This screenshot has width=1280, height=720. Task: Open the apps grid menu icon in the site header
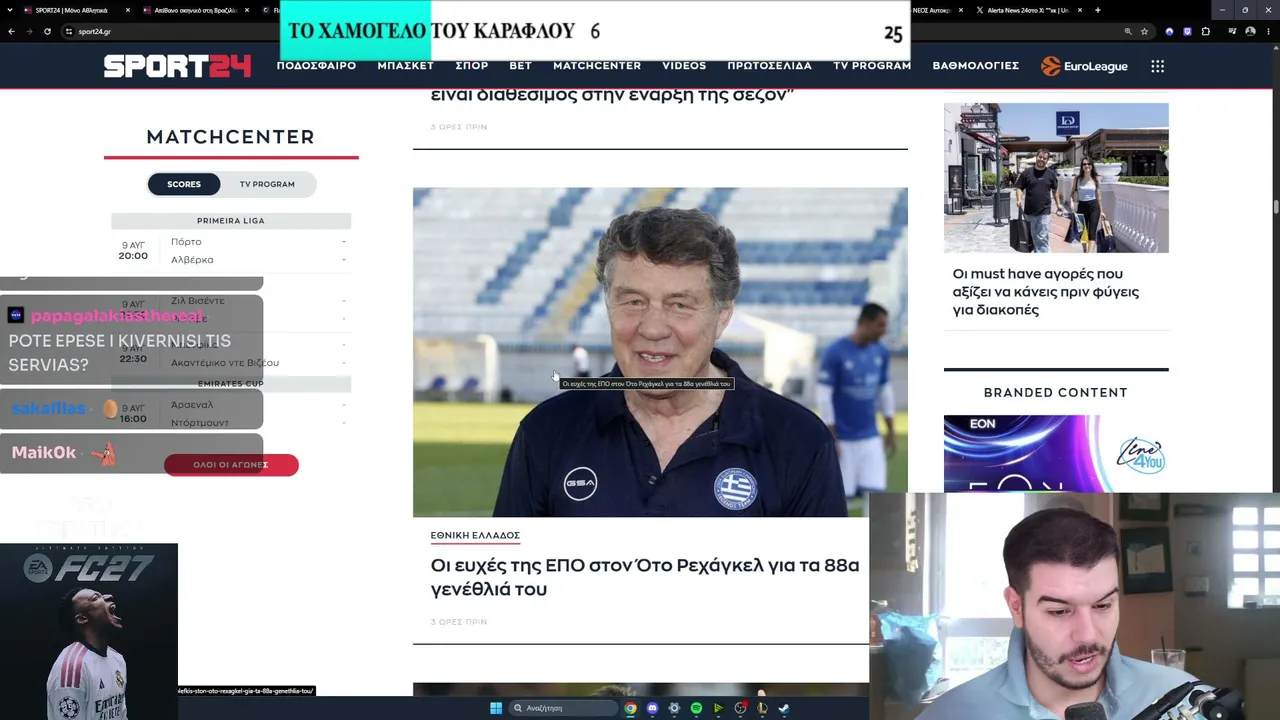[1157, 66]
